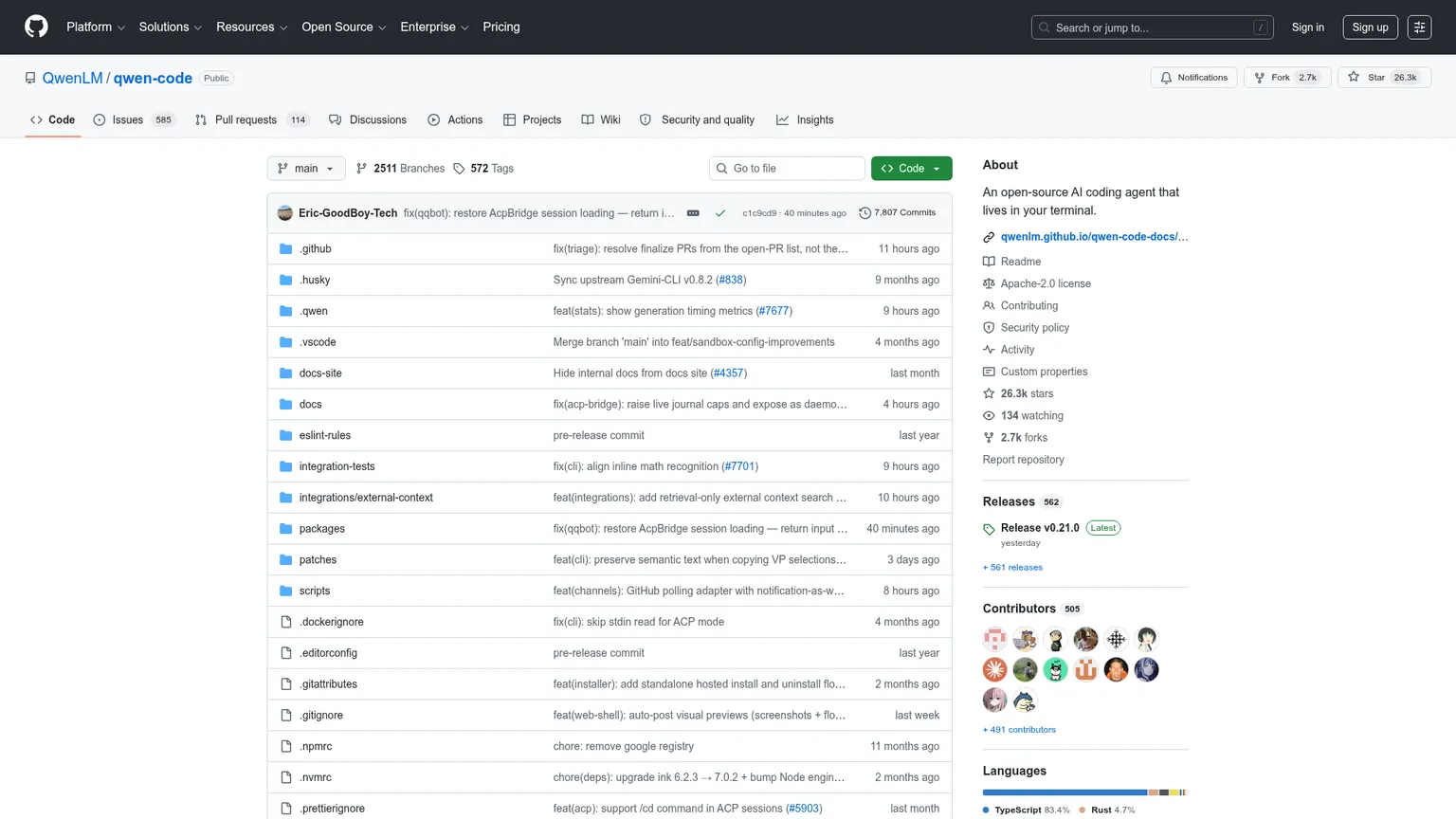
Task: Click the Go to file input
Action: tap(787, 169)
